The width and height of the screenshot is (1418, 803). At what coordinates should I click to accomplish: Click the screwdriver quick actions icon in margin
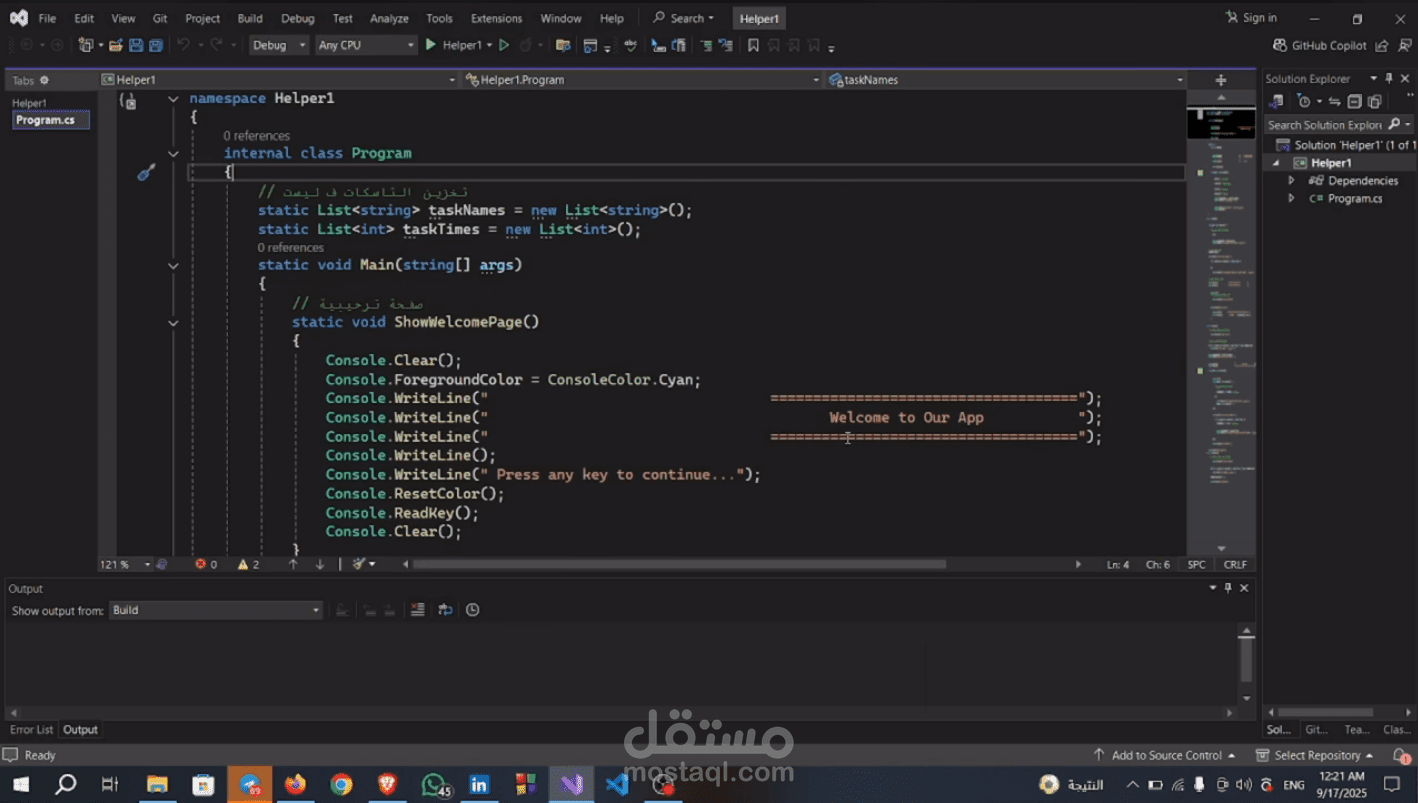pos(146,173)
